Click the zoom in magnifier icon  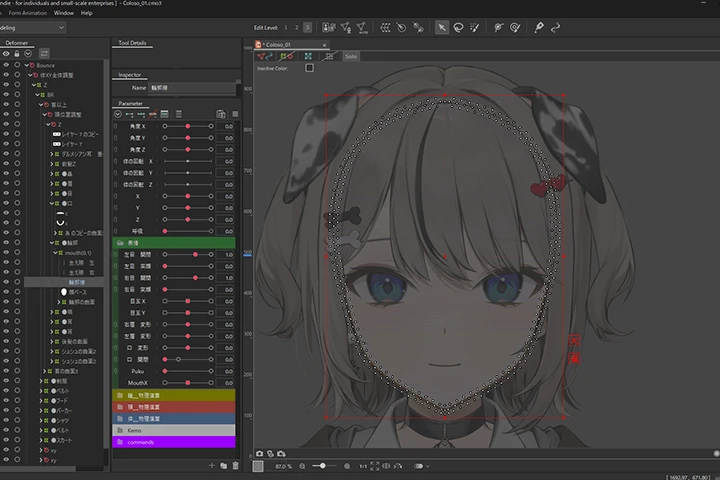pyautogui.click(x=347, y=466)
